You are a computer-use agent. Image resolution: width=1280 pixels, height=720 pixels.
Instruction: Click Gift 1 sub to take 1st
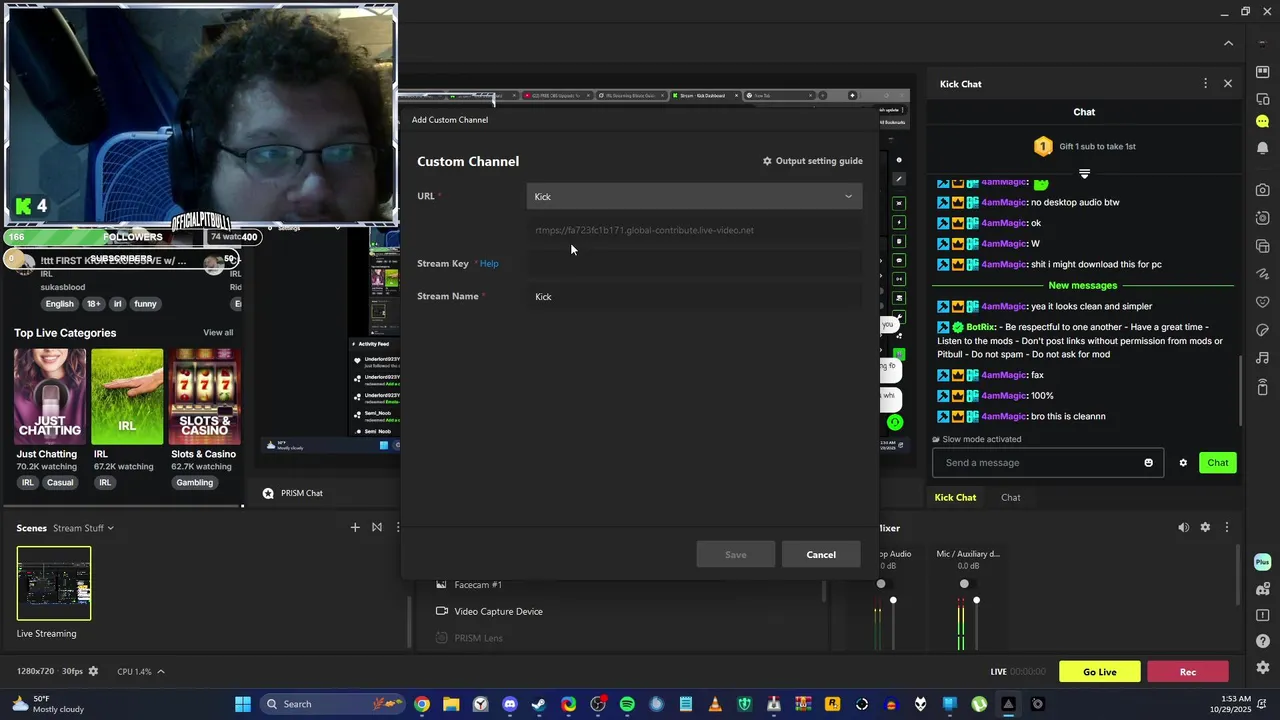click(1097, 147)
